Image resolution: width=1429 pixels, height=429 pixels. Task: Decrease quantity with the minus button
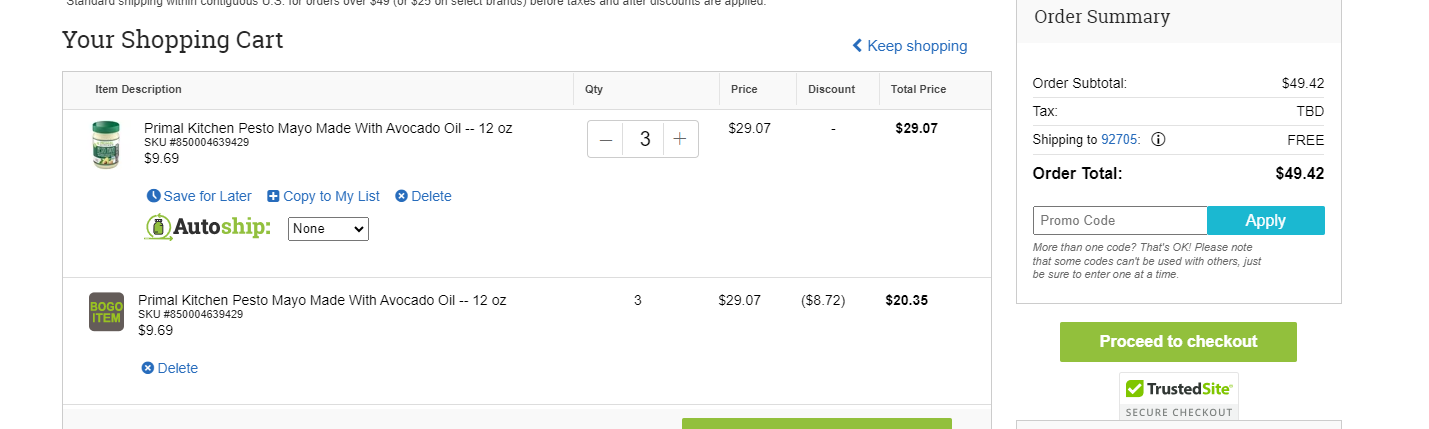(x=606, y=139)
